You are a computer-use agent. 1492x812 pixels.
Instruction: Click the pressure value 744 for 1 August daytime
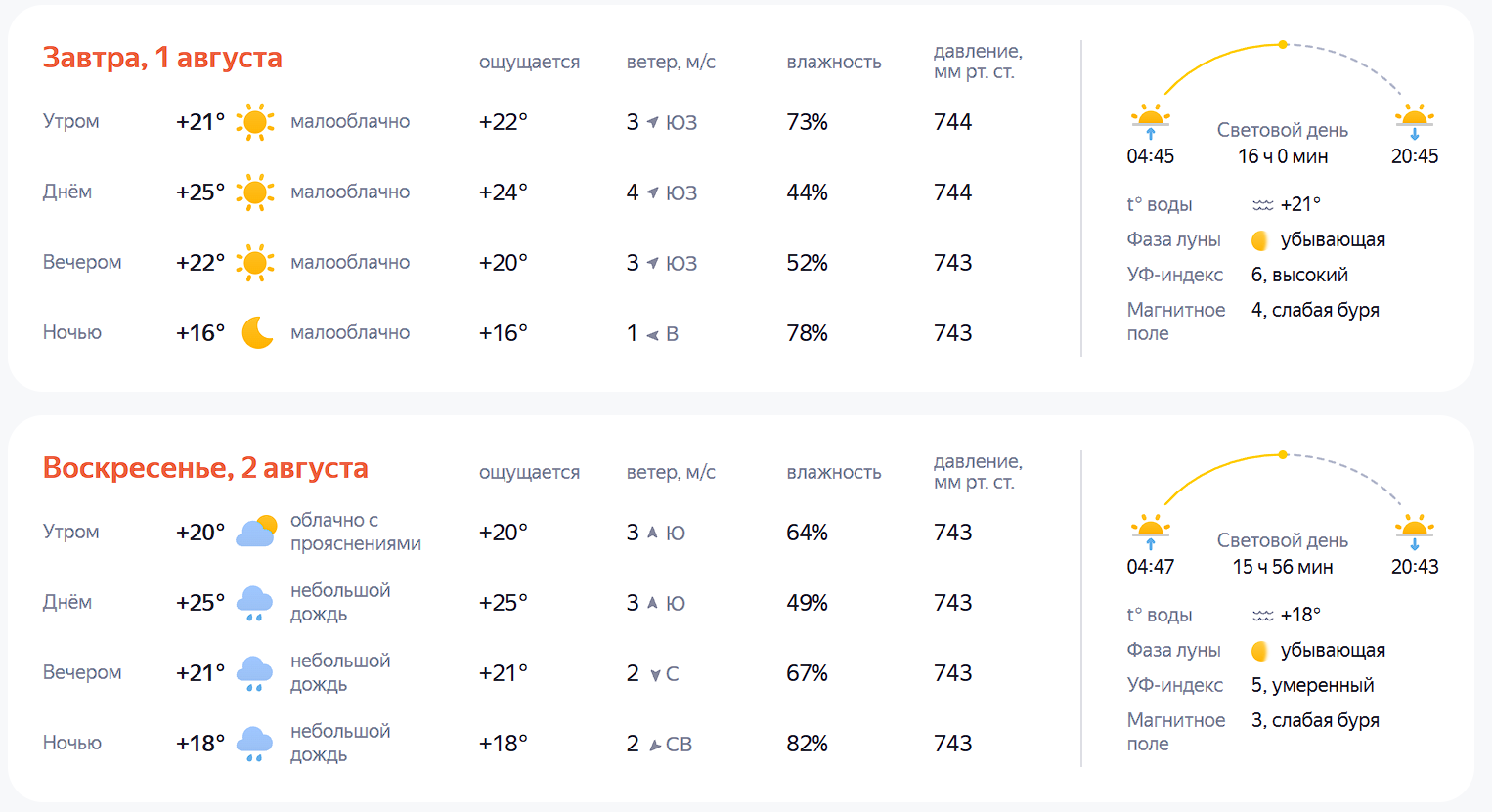point(952,192)
